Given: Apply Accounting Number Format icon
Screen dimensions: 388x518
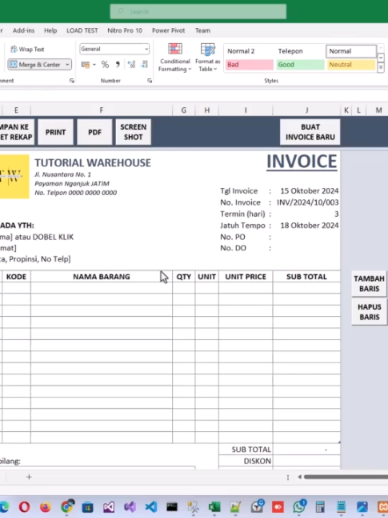Looking at the screenshot, I should (x=85, y=65).
